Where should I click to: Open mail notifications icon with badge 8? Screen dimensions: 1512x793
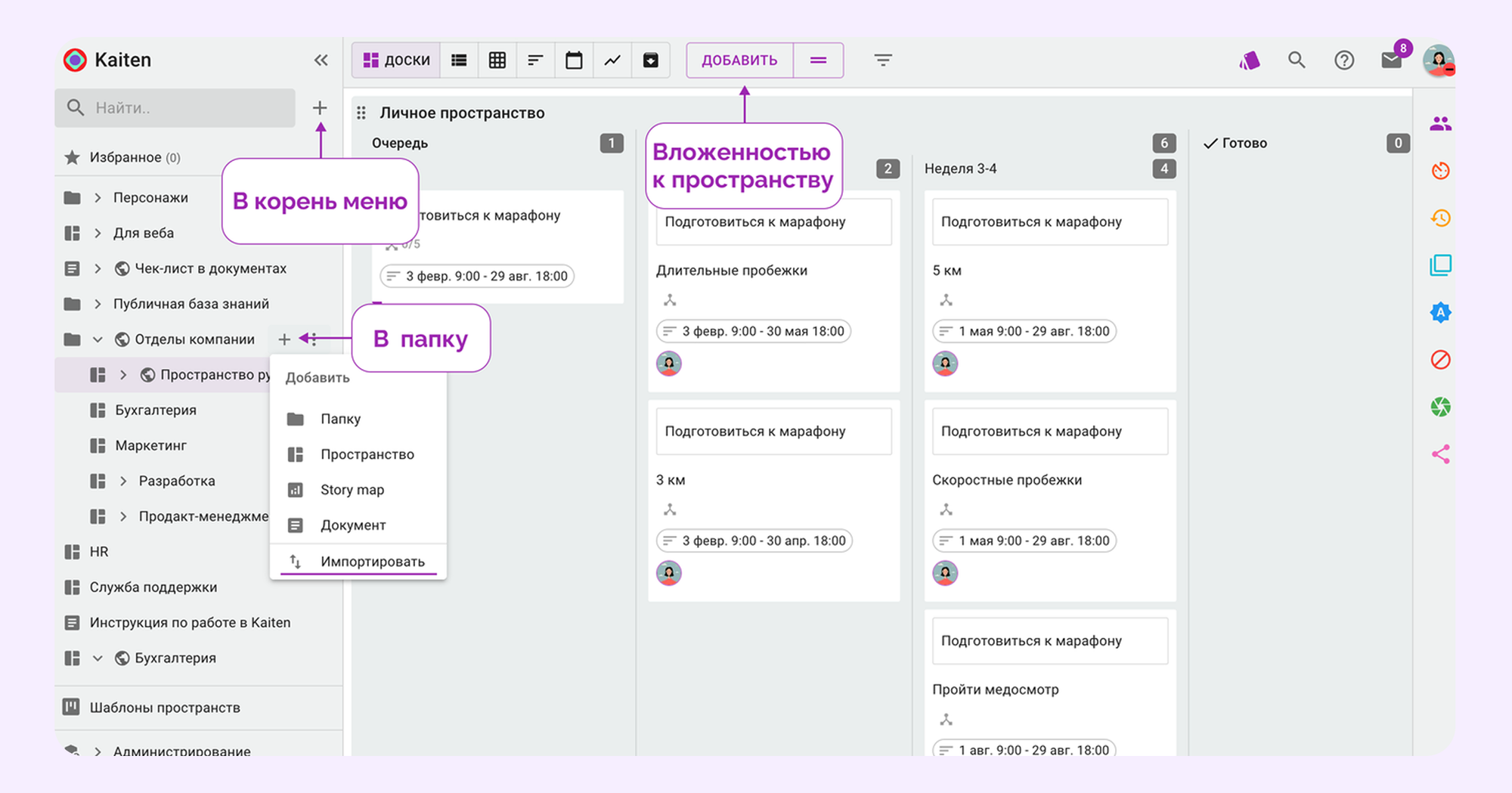(x=1391, y=60)
